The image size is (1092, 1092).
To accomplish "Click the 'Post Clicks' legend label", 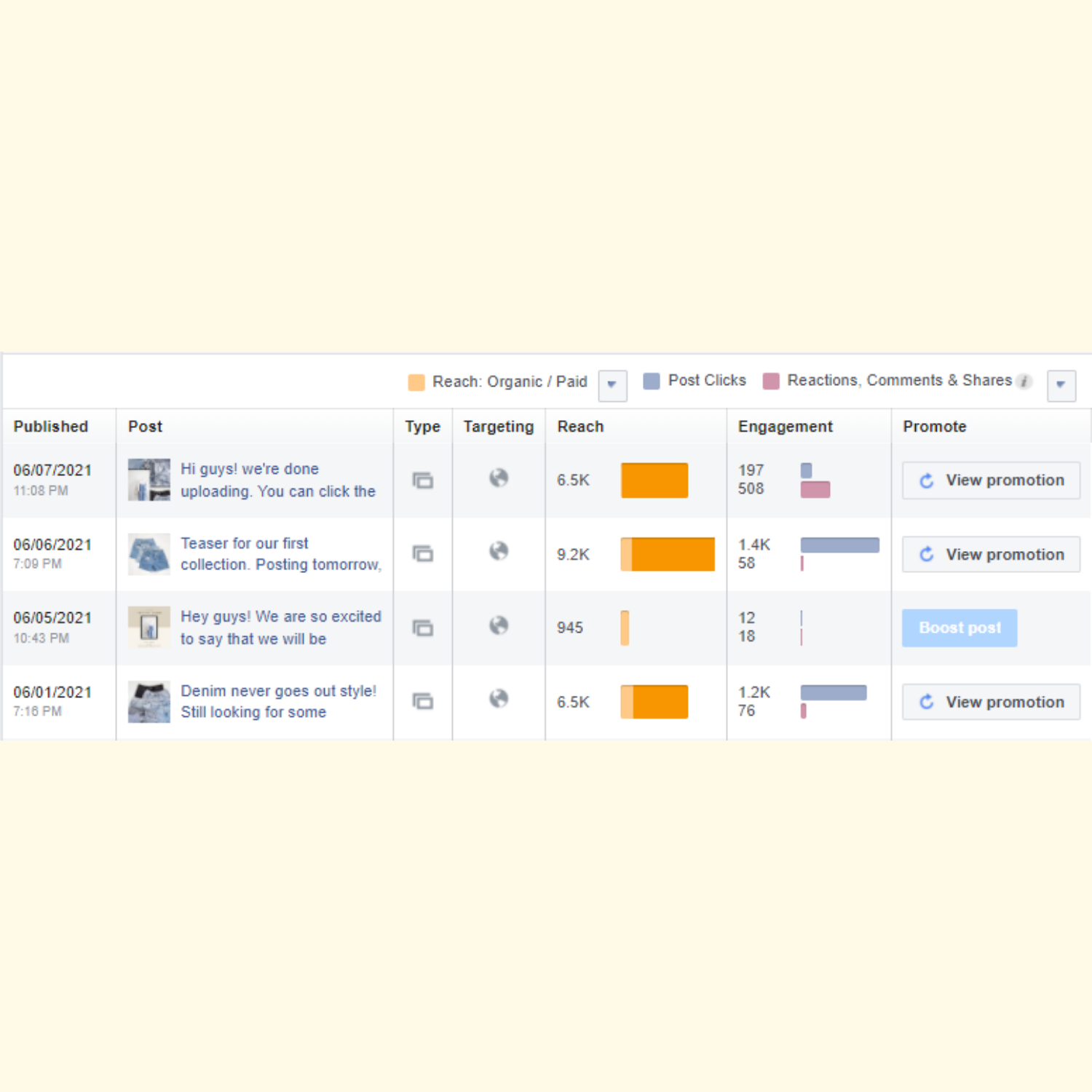I will [x=707, y=380].
